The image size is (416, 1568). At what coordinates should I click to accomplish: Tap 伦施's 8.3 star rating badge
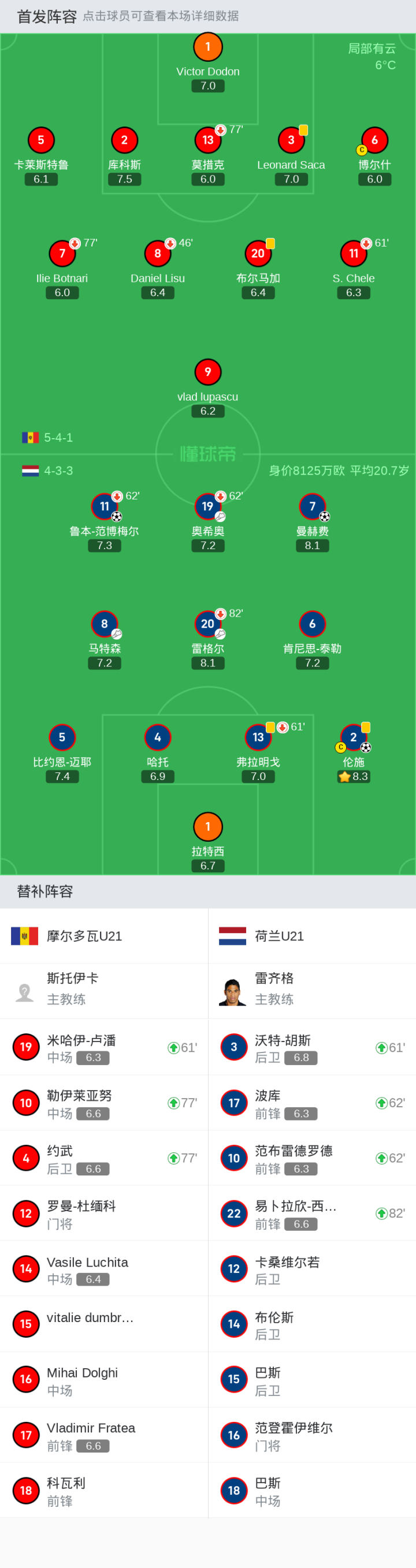point(354,776)
